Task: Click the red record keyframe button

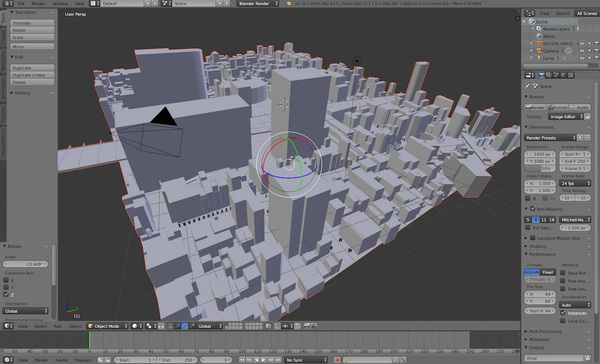Action: point(337,360)
